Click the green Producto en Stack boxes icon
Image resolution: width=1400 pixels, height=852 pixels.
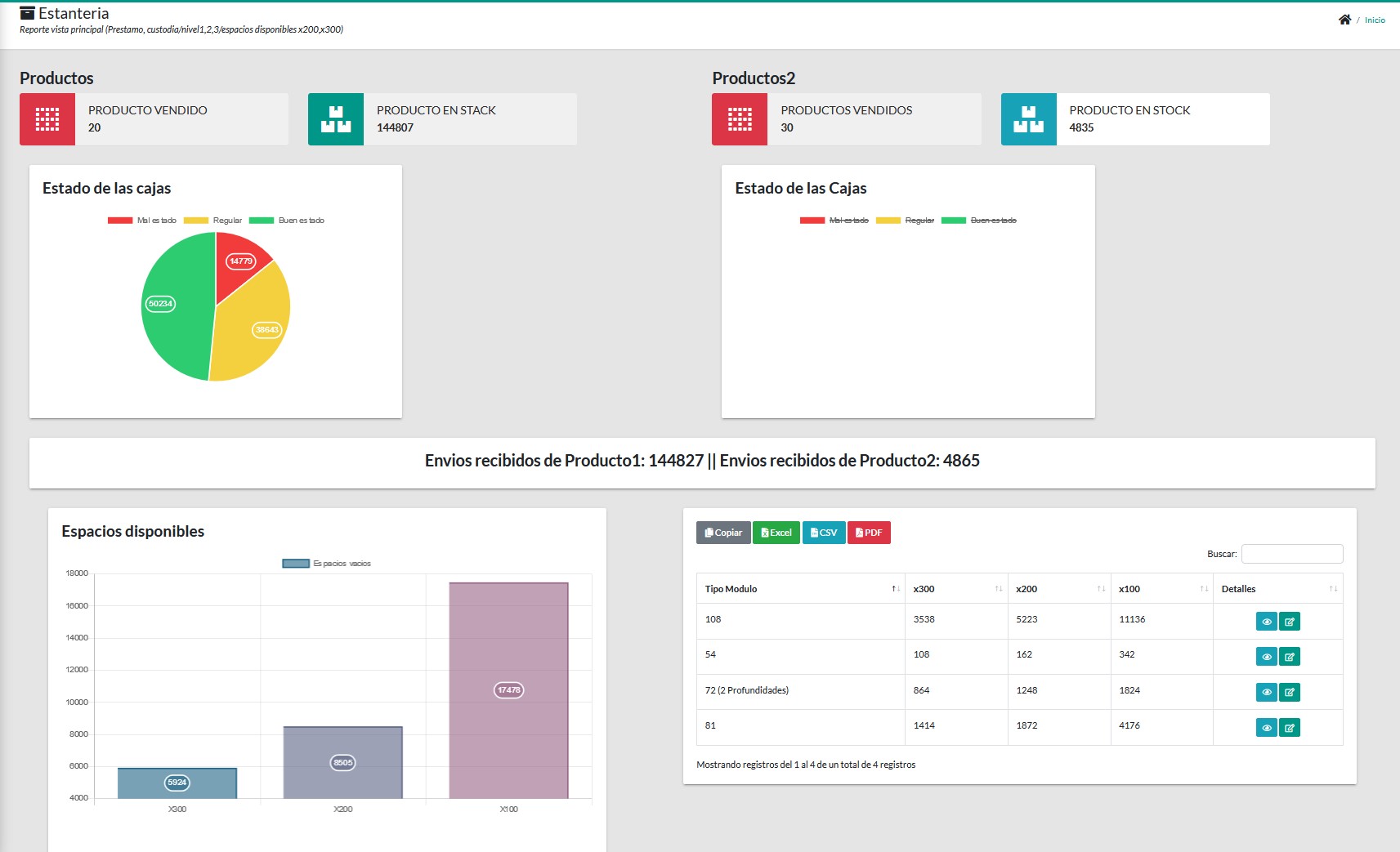click(336, 119)
